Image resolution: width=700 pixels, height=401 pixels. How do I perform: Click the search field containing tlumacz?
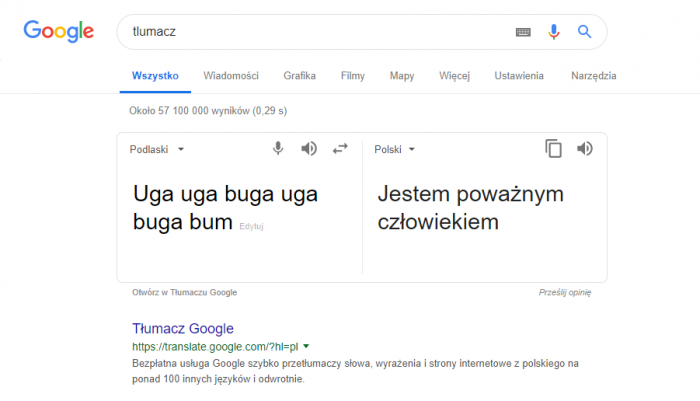(310, 32)
